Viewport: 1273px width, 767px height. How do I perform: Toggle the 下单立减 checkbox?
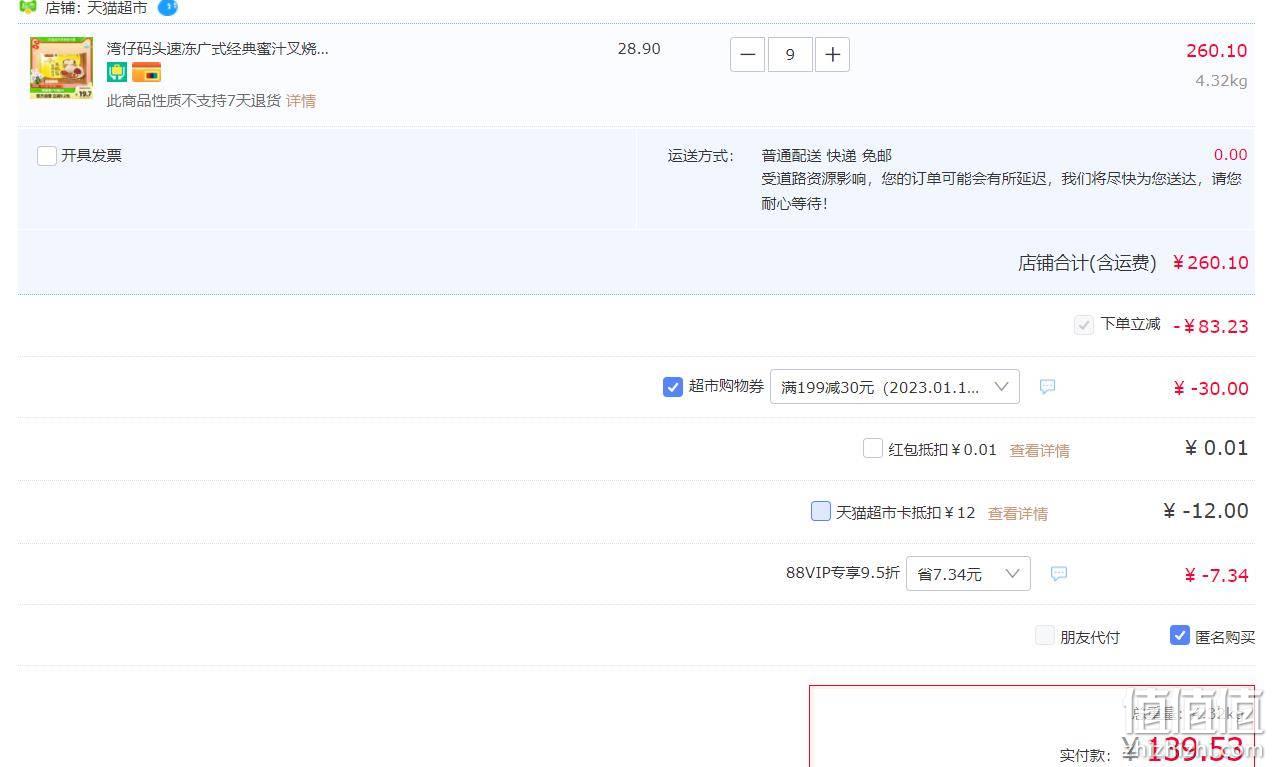click(x=1084, y=325)
